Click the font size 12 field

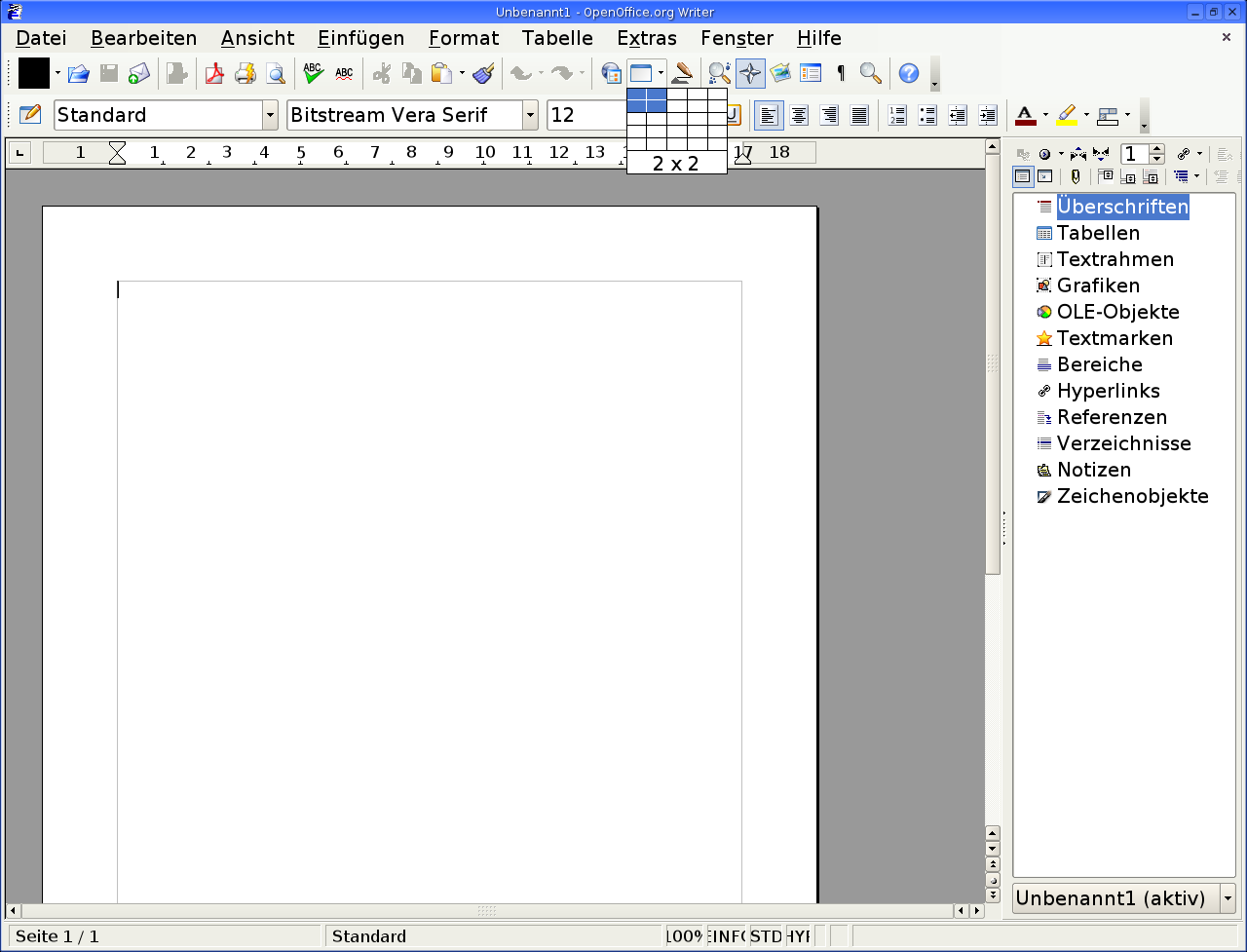(587, 115)
